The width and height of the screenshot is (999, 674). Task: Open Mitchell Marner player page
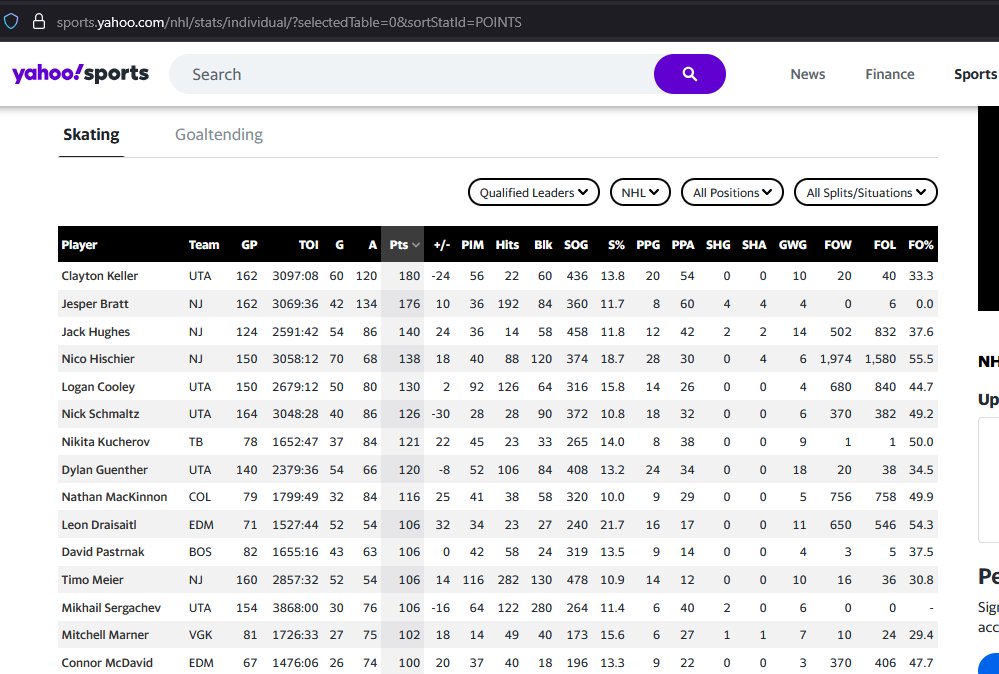105,635
